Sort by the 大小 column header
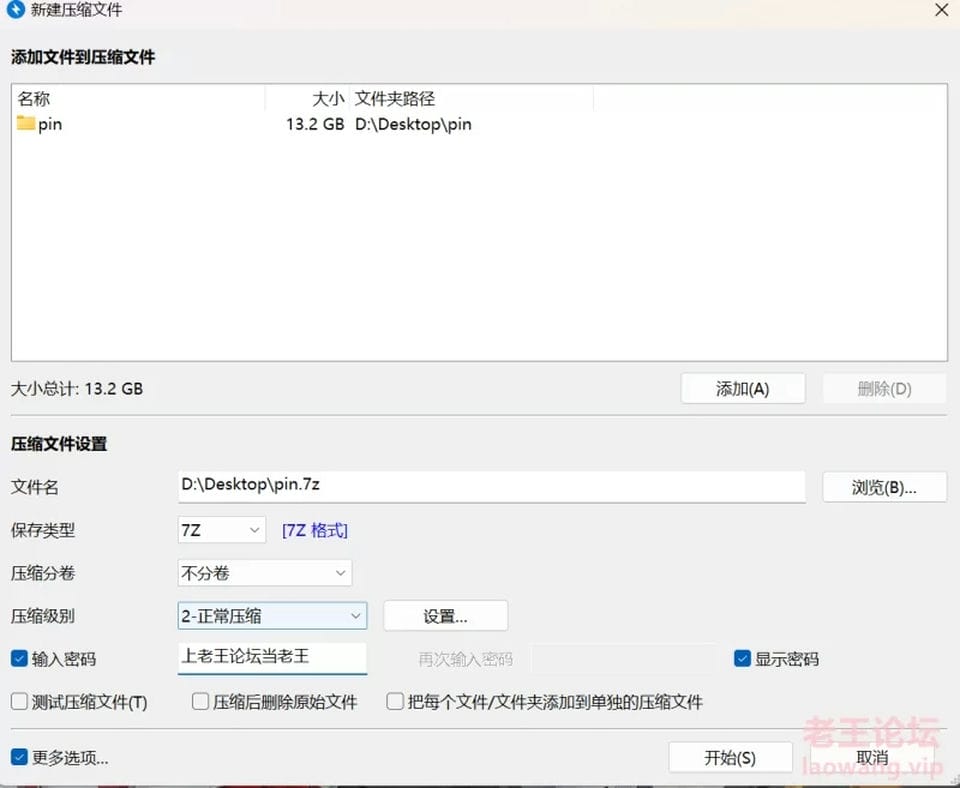This screenshot has height=788, width=960. click(x=307, y=98)
